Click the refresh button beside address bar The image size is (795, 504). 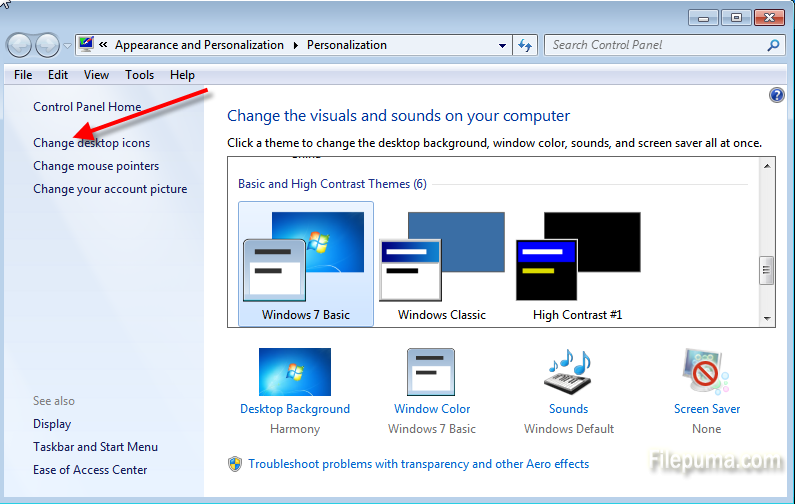(x=526, y=45)
